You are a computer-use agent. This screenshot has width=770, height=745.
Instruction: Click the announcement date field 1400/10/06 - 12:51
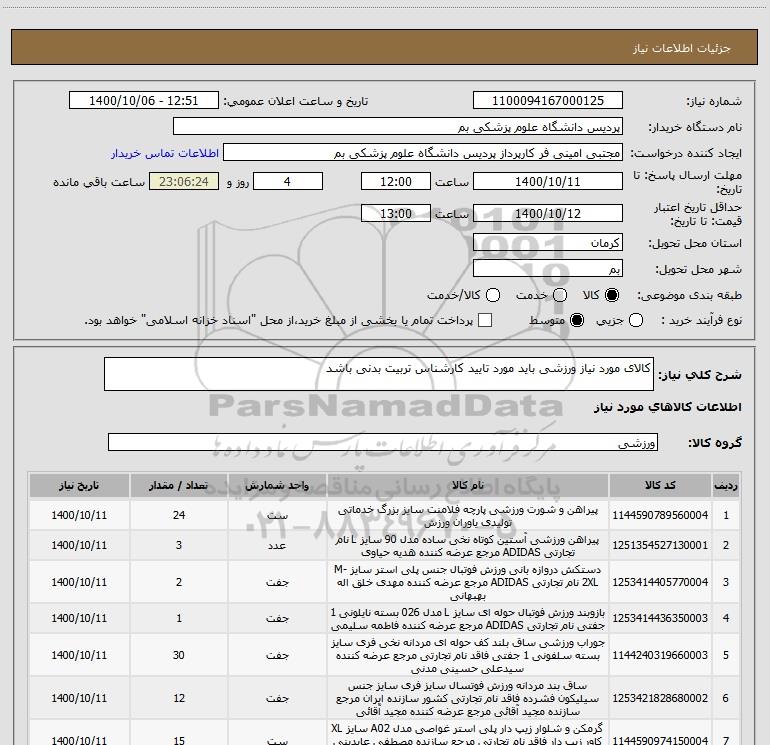143,101
